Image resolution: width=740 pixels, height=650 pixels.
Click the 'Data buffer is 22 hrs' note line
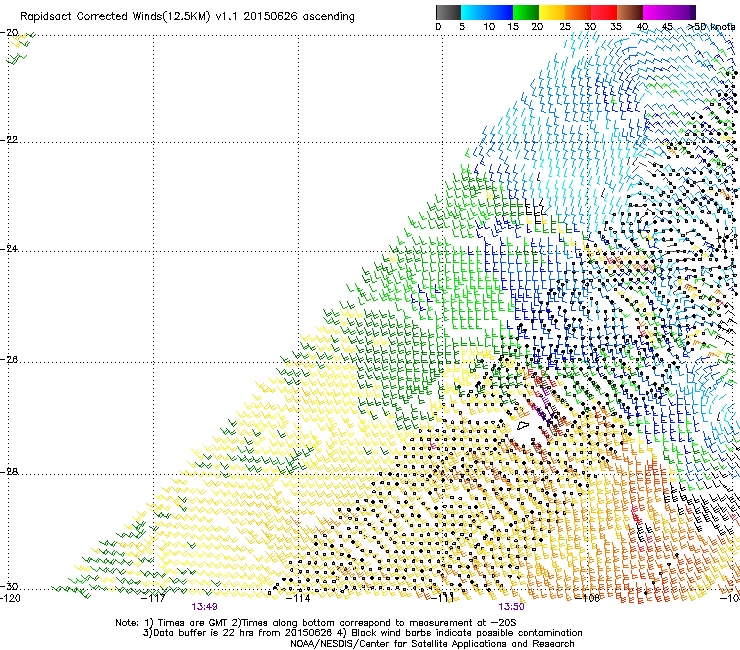pyautogui.click(x=362, y=633)
